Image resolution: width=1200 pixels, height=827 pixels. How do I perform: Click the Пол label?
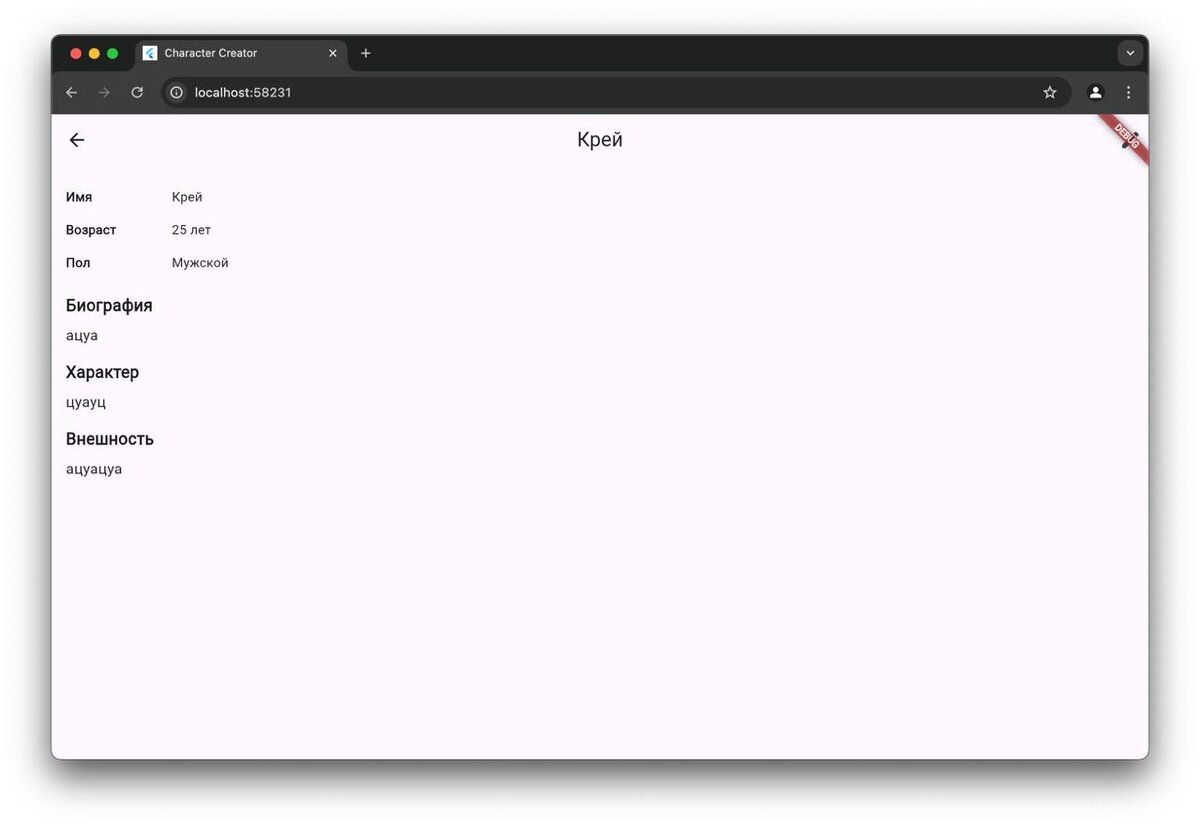point(78,263)
